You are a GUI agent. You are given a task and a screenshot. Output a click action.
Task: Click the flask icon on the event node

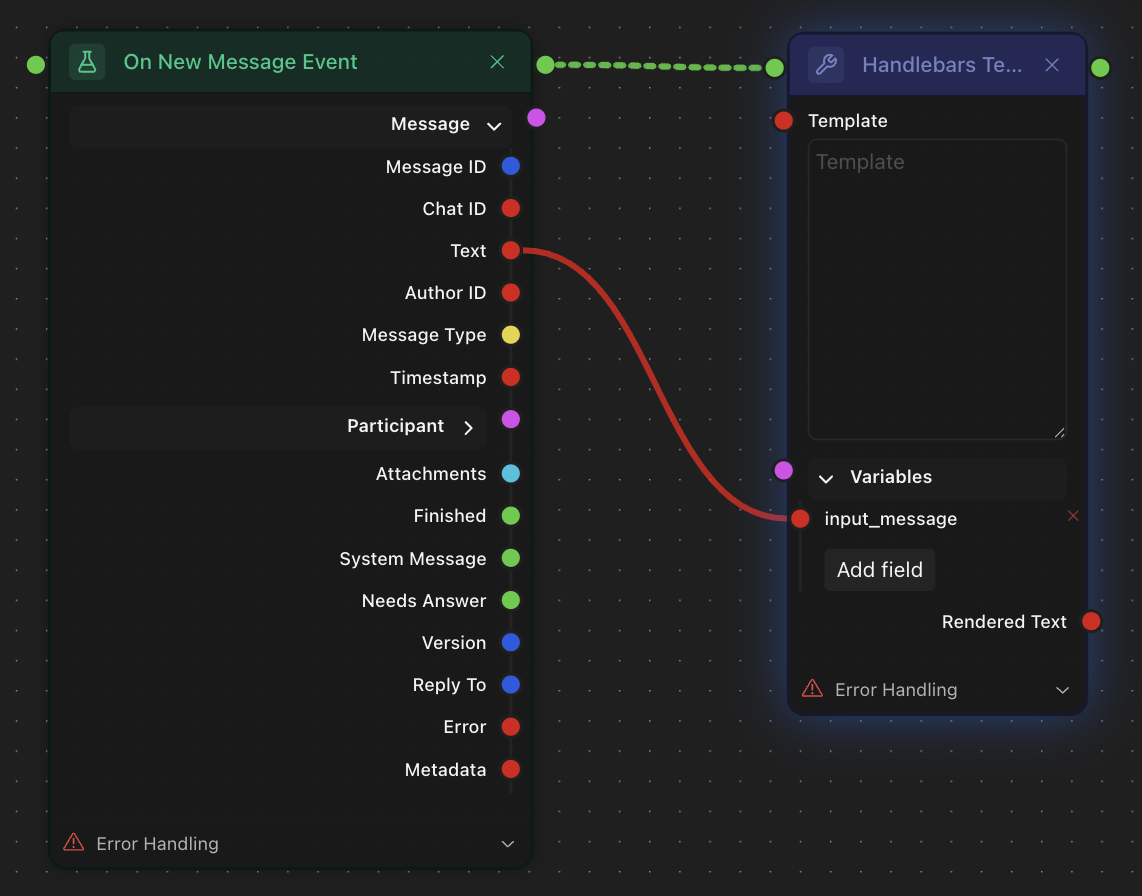[x=87, y=62]
